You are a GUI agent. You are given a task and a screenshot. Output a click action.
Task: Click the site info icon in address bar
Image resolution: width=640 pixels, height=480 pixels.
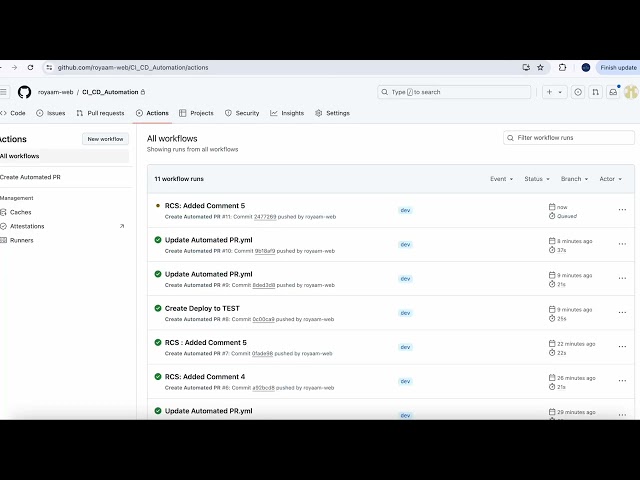click(49, 67)
